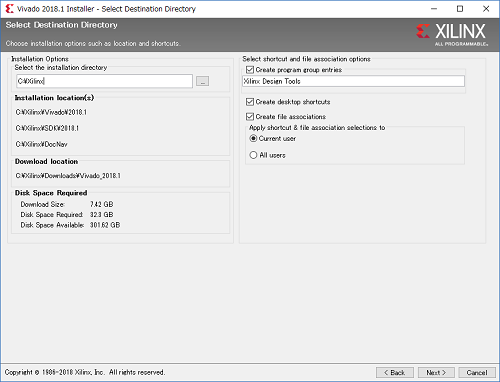Click the Xilinx Design Tools name field
Image resolution: width=500 pixels, height=382 pixels.
pyautogui.click(x=353, y=81)
